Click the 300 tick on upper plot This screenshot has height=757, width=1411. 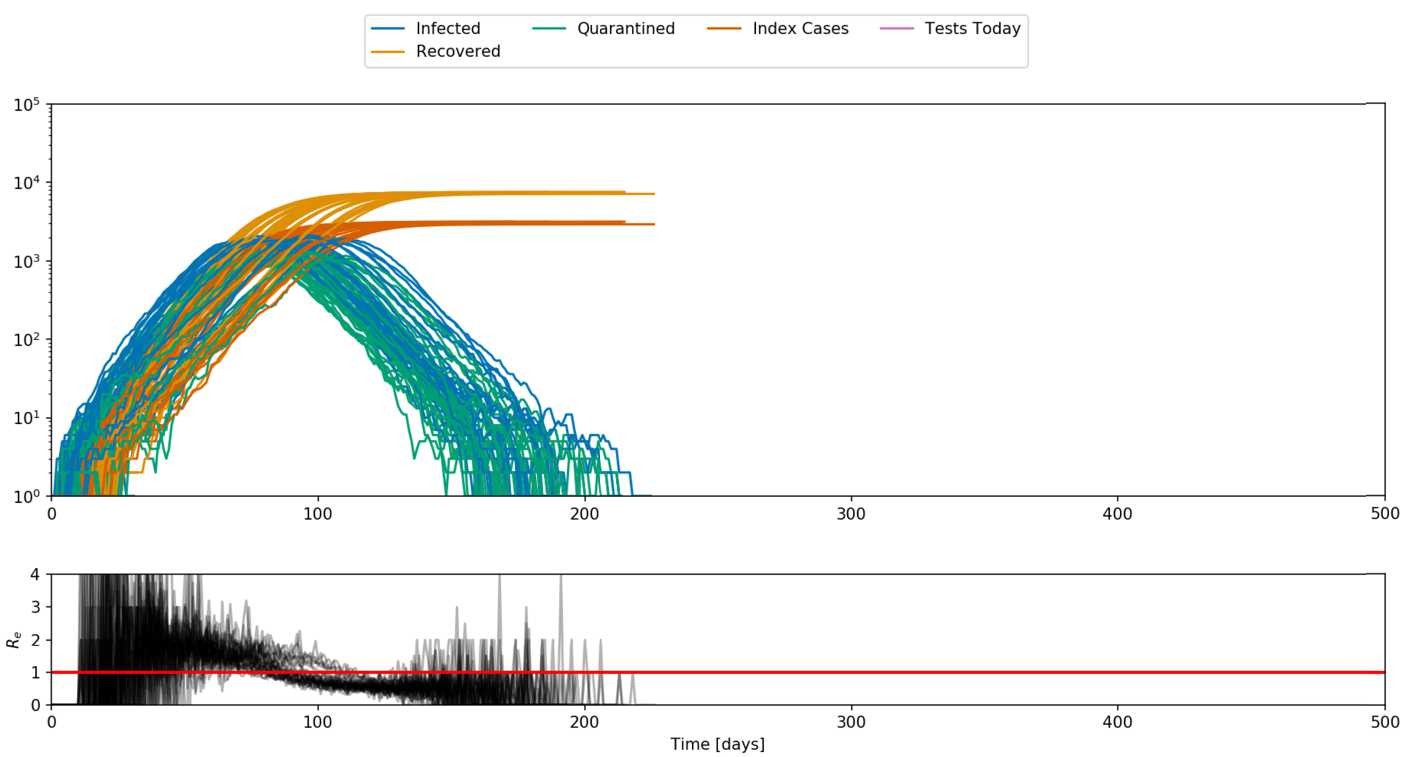[851, 513]
